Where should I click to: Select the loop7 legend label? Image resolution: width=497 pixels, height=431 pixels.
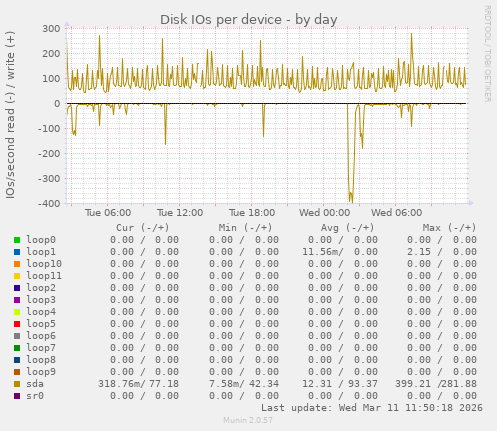coord(41,348)
